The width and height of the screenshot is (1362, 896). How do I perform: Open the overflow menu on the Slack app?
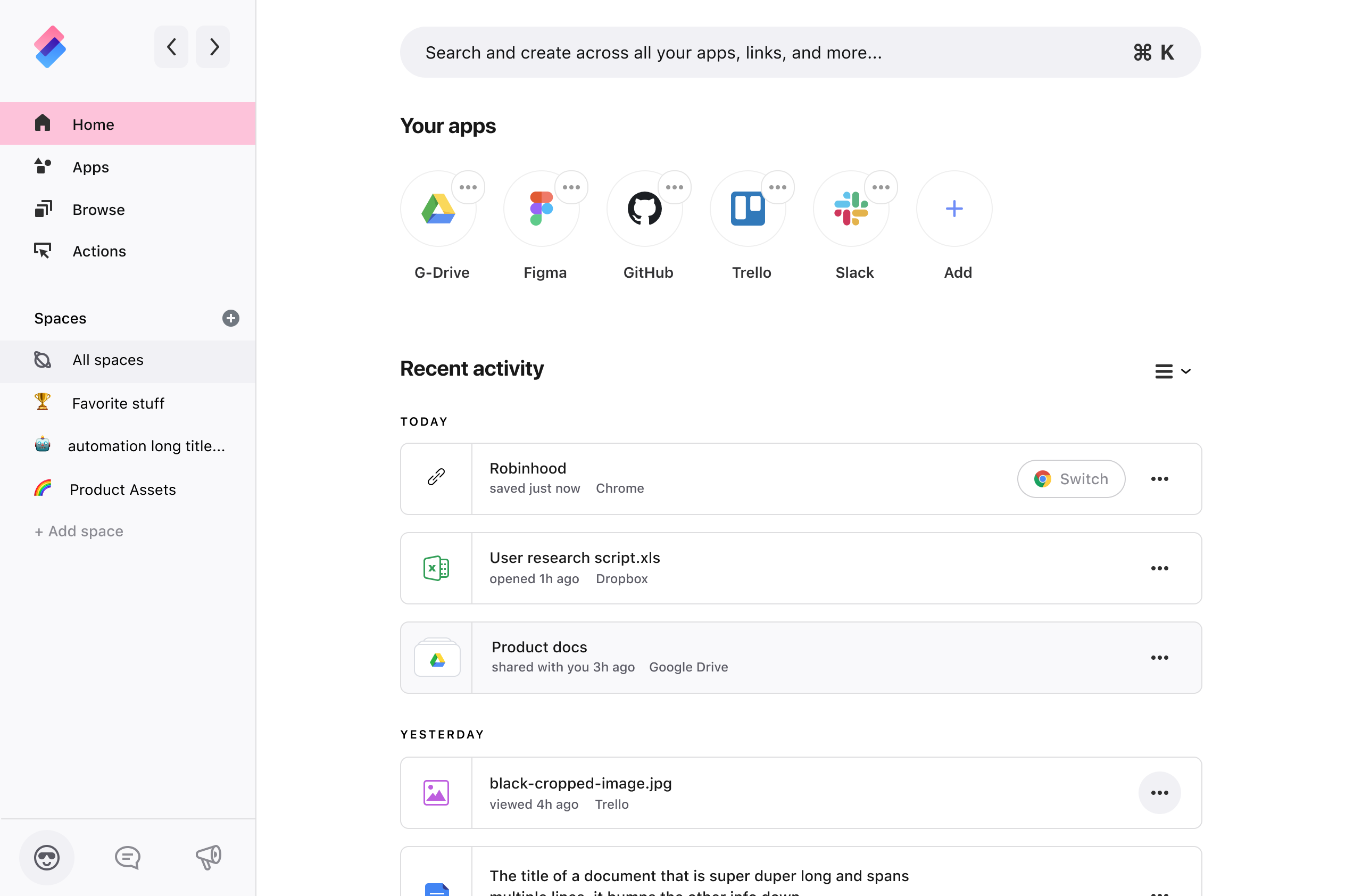coord(881,187)
